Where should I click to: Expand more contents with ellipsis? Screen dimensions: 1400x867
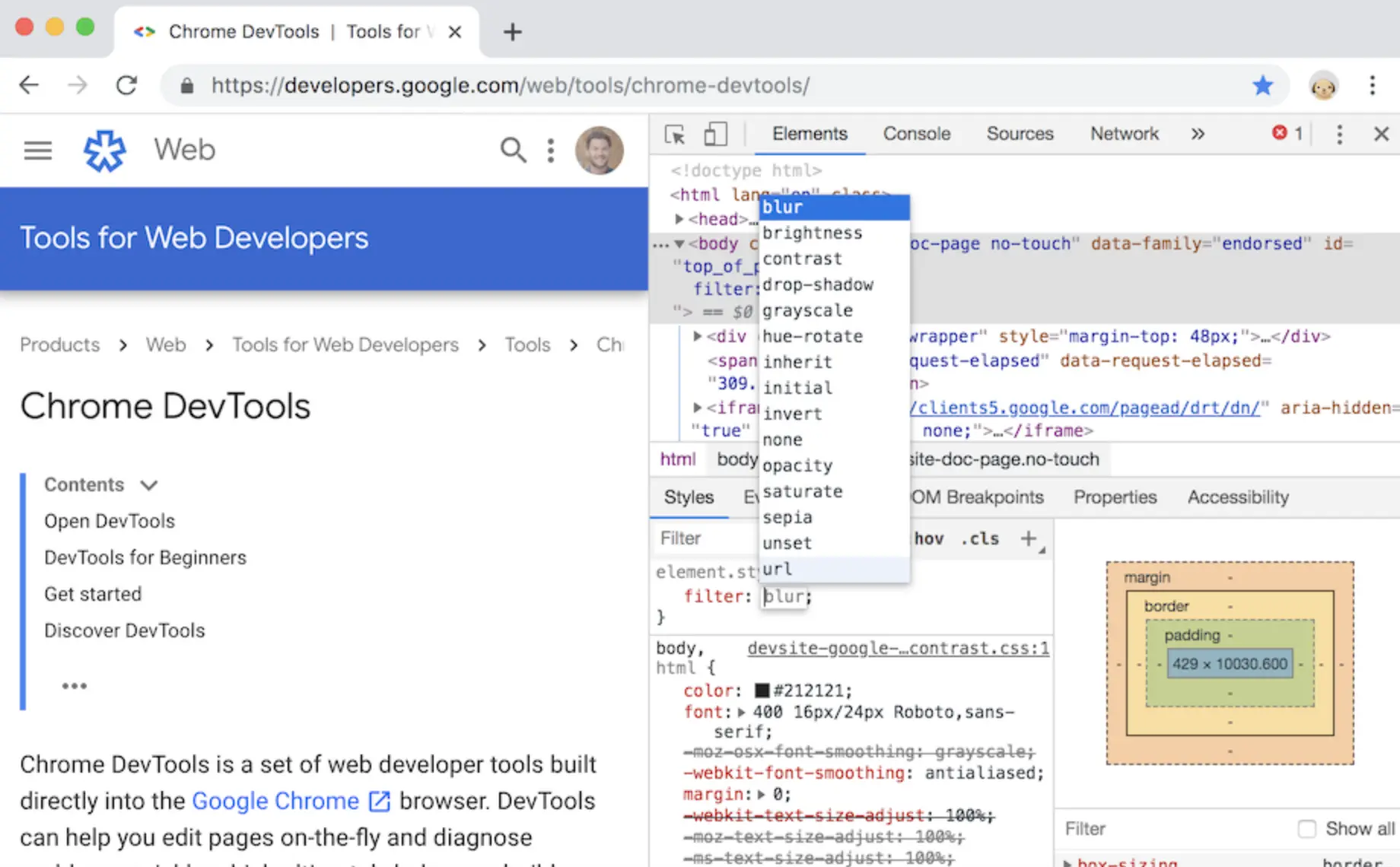pyautogui.click(x=75, y=686)
